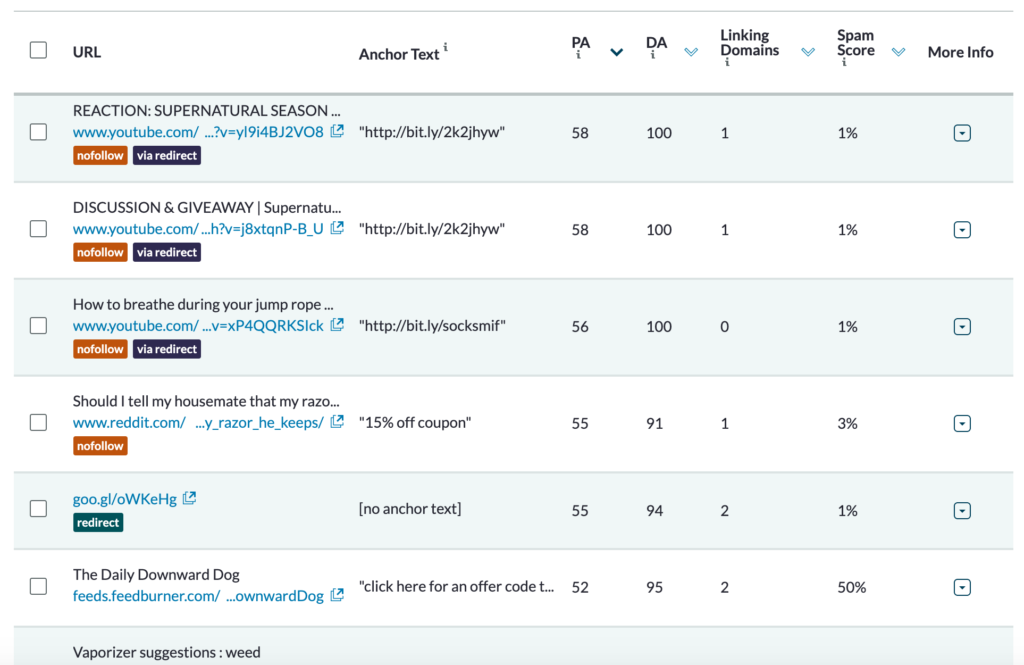Expand More Info for jump rope row

pos(962,327)
